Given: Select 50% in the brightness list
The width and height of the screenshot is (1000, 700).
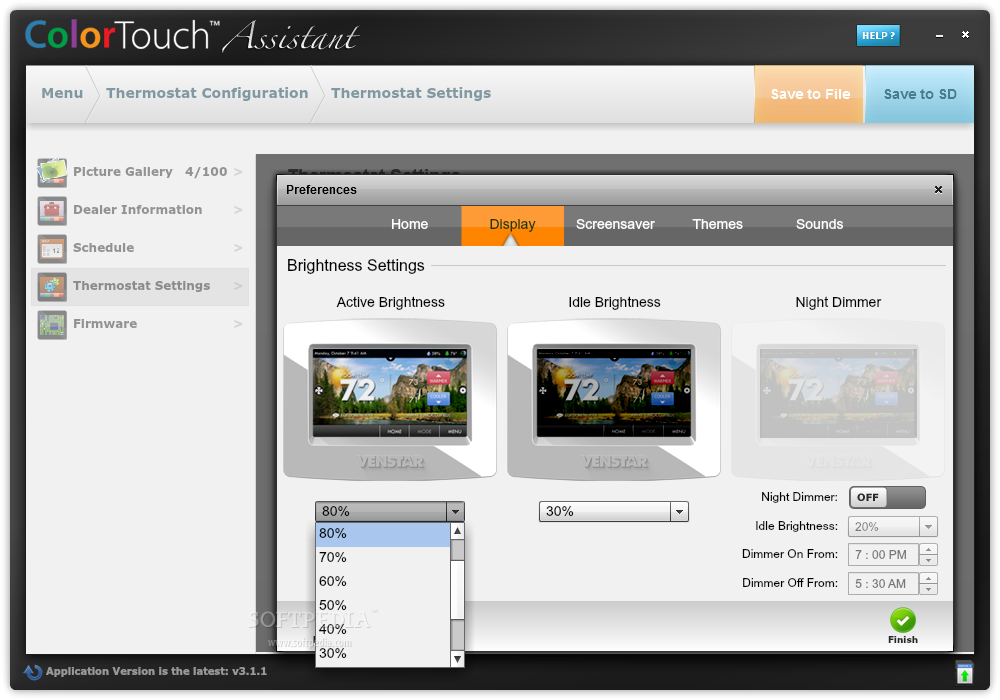Looking at the screenshot, I should [383, 606].
